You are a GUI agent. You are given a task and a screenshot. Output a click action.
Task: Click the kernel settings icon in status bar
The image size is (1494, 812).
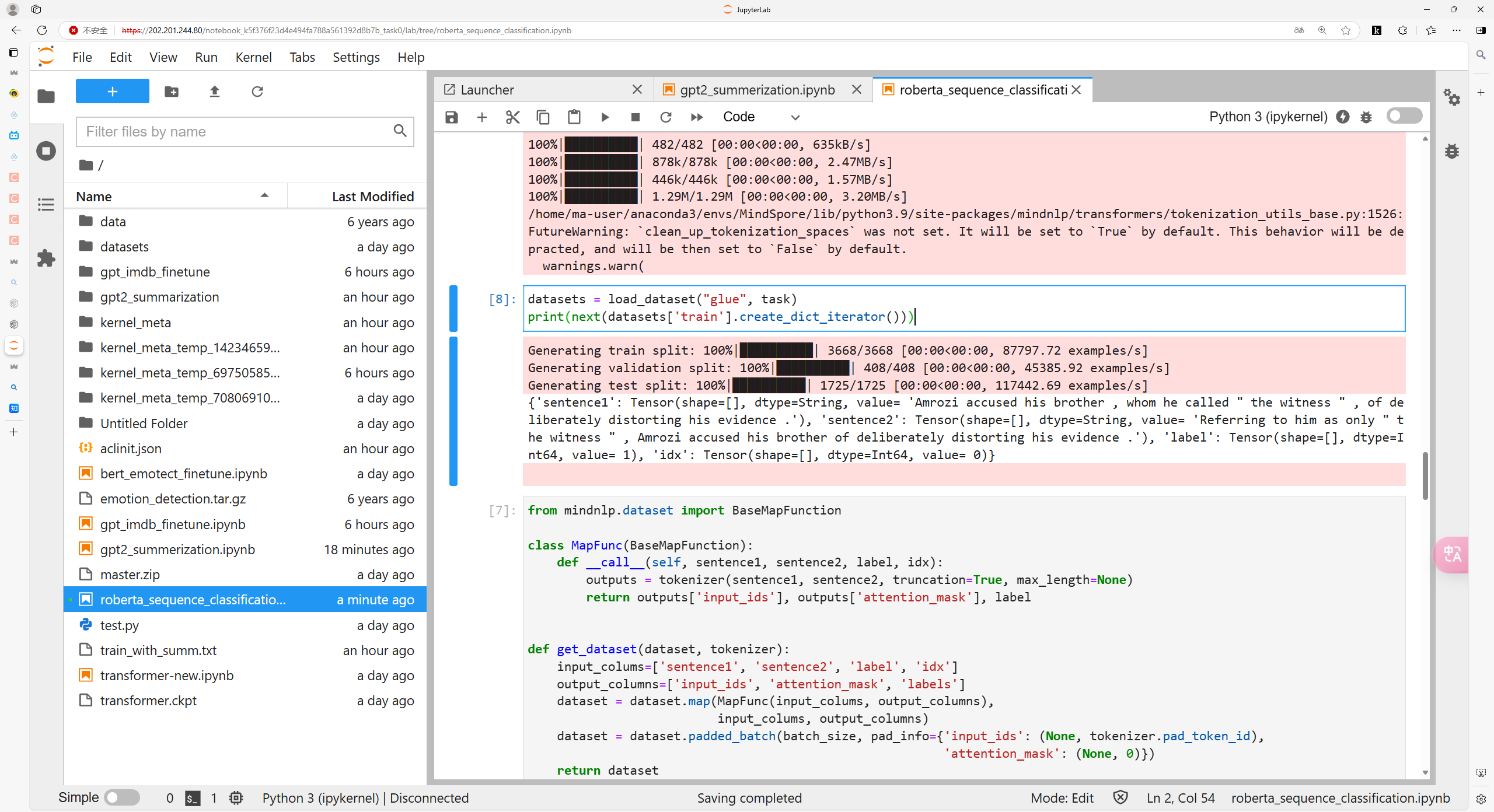(236, 798)
